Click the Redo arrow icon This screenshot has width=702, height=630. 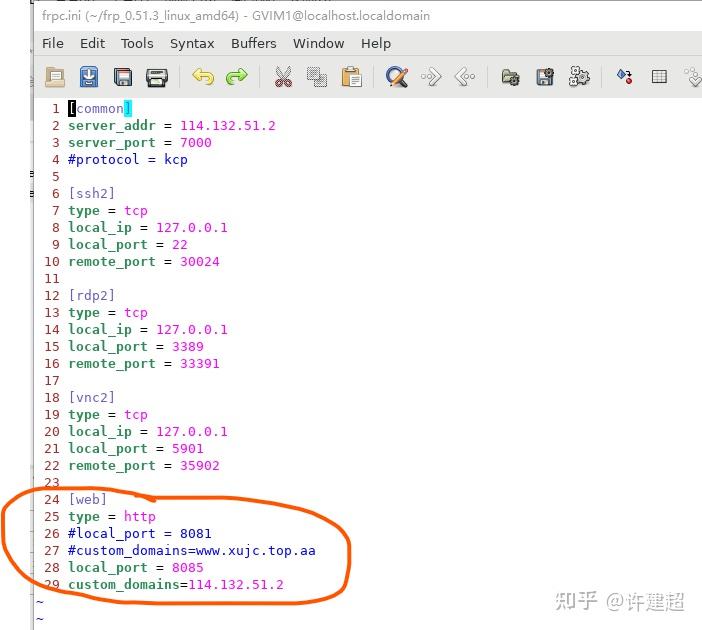coord(236,77)
